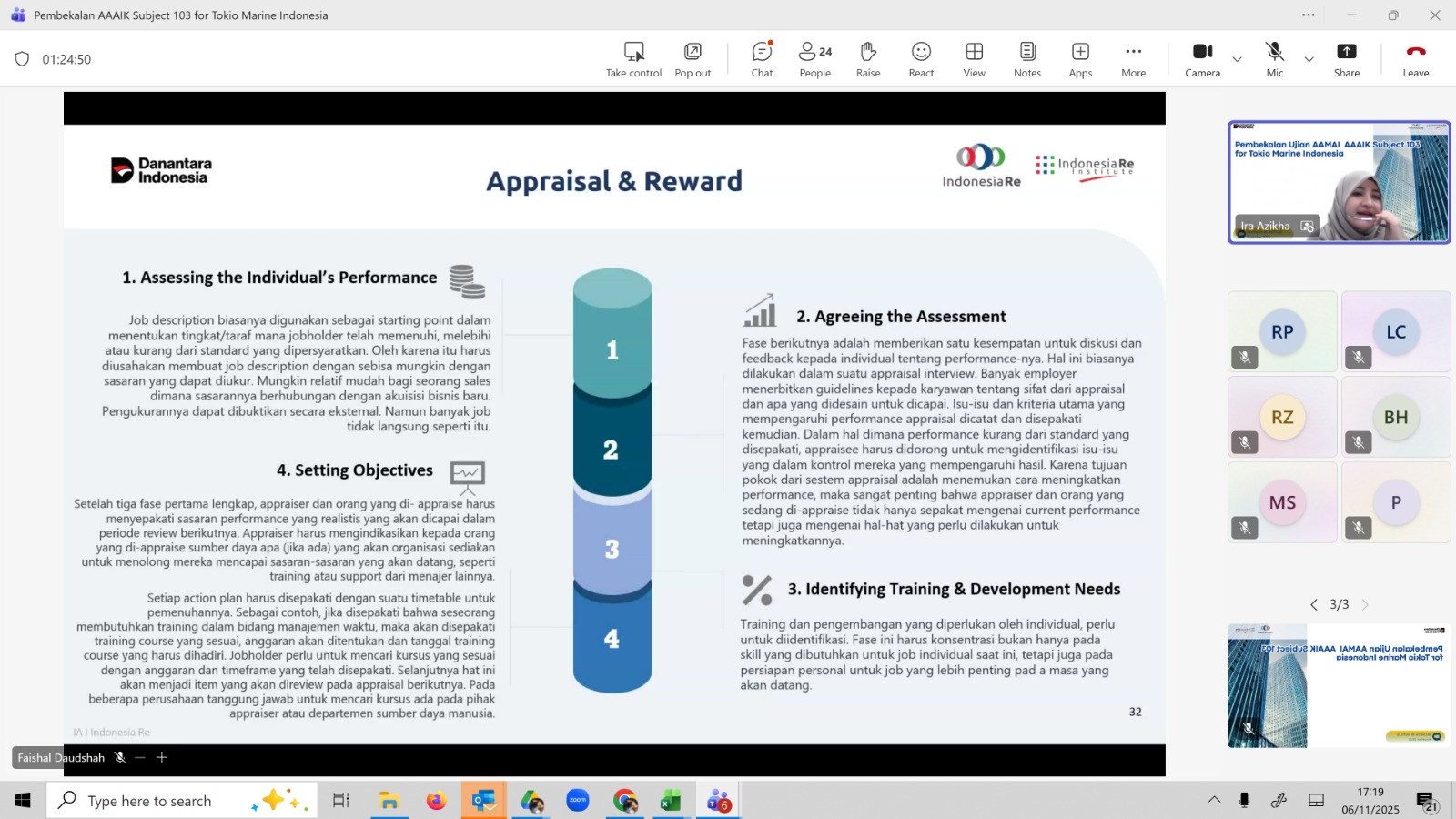Open the View layout options
The image size is (1456, 819).
(974, 59)
